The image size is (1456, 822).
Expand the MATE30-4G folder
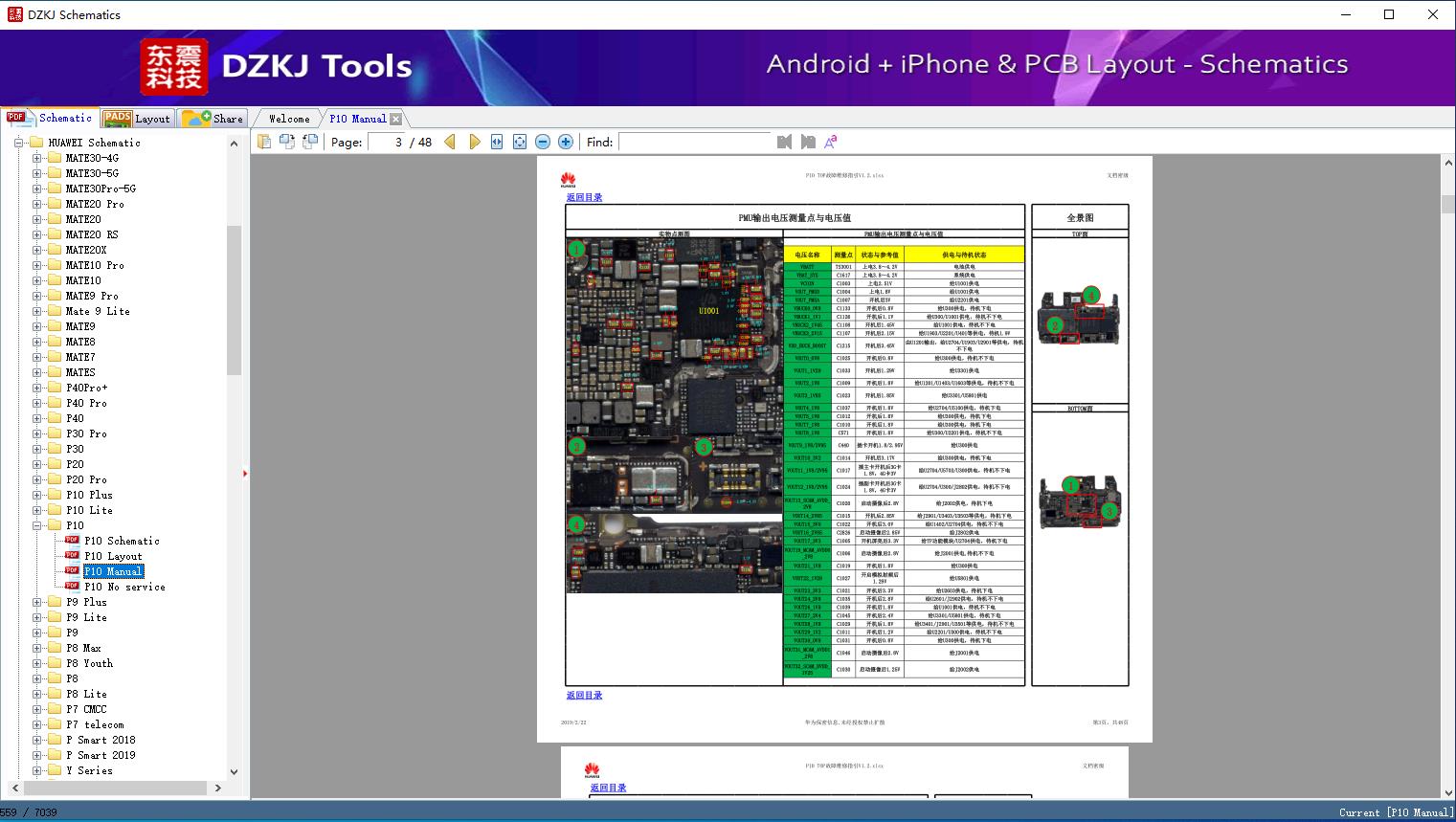click(37, 158)
